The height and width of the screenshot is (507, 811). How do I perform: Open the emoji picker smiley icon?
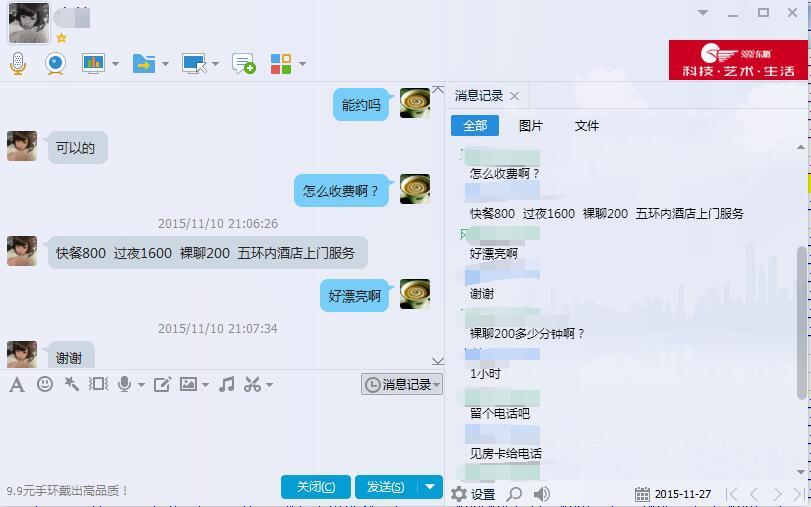[x=45, y=384]
